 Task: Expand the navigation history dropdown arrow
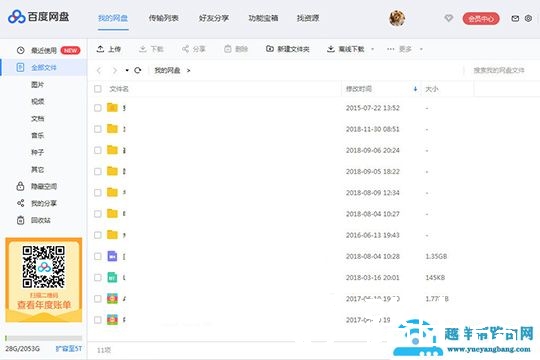click(x=127, y=70)
